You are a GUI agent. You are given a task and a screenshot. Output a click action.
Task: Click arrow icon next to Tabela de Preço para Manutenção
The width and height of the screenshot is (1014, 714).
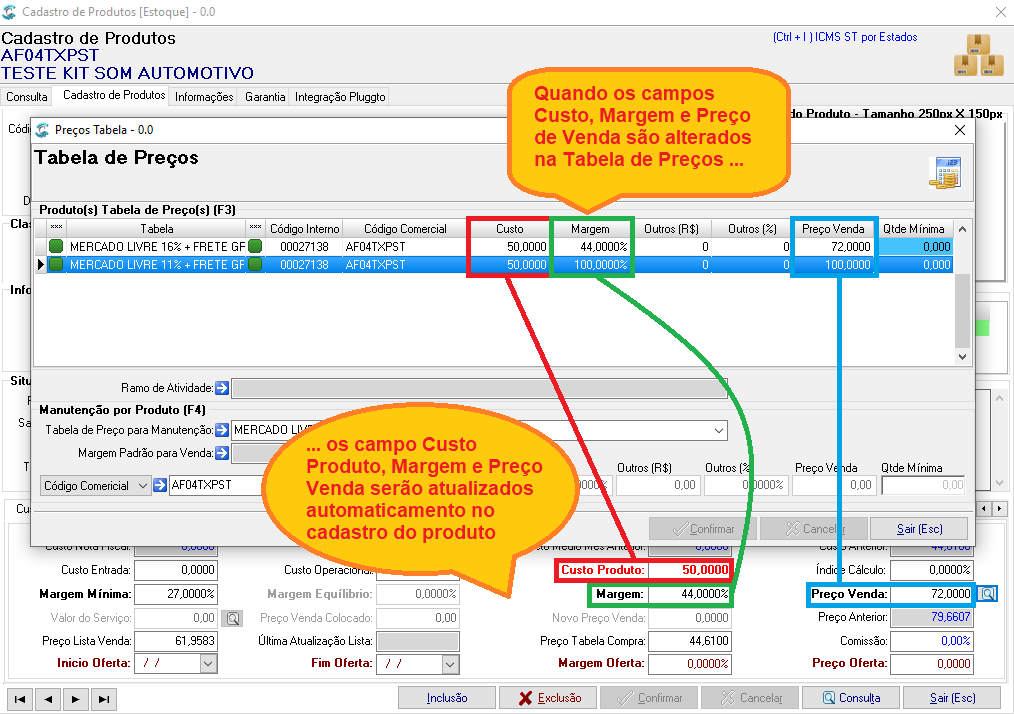[x=222, y=430]
